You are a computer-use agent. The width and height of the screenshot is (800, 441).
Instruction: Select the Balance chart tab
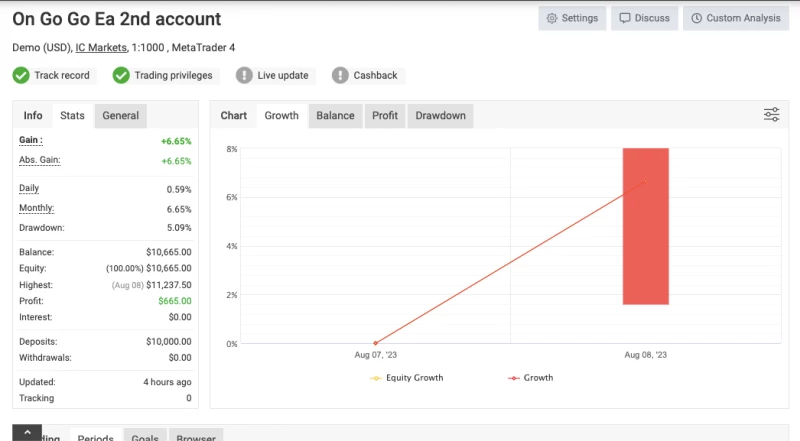tap(335, 116)
